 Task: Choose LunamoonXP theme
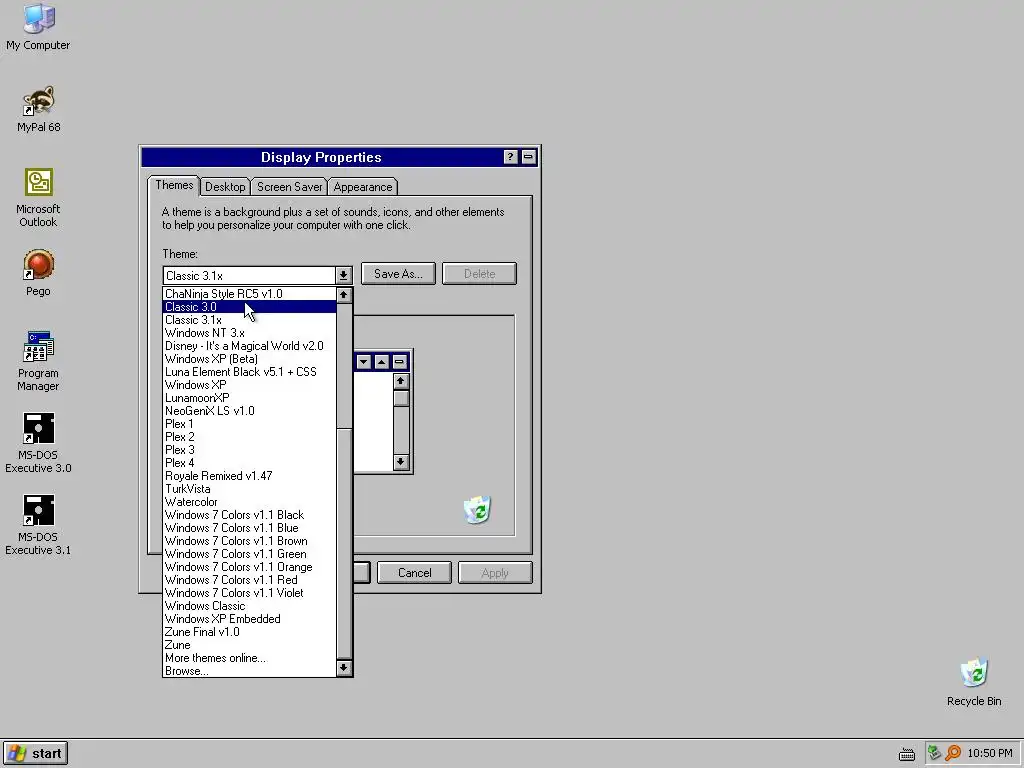[x=249, y=398]
